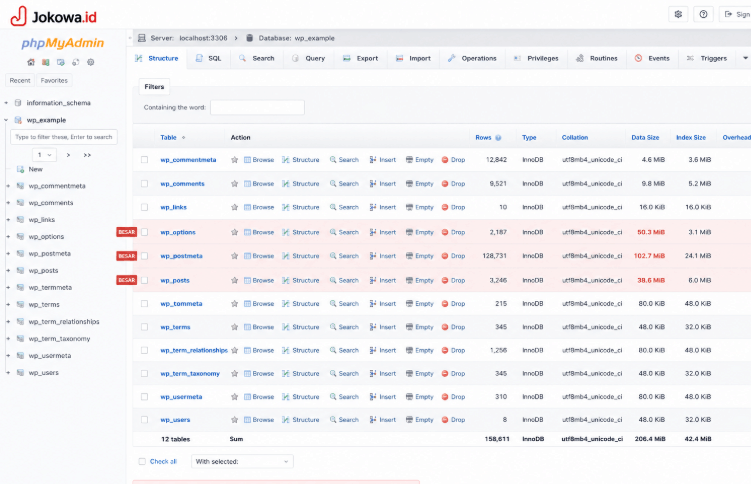Tick the wp_commentmeta row checkbox
The width and height of the screenshot is (751, 484).
tap(144, 160)
